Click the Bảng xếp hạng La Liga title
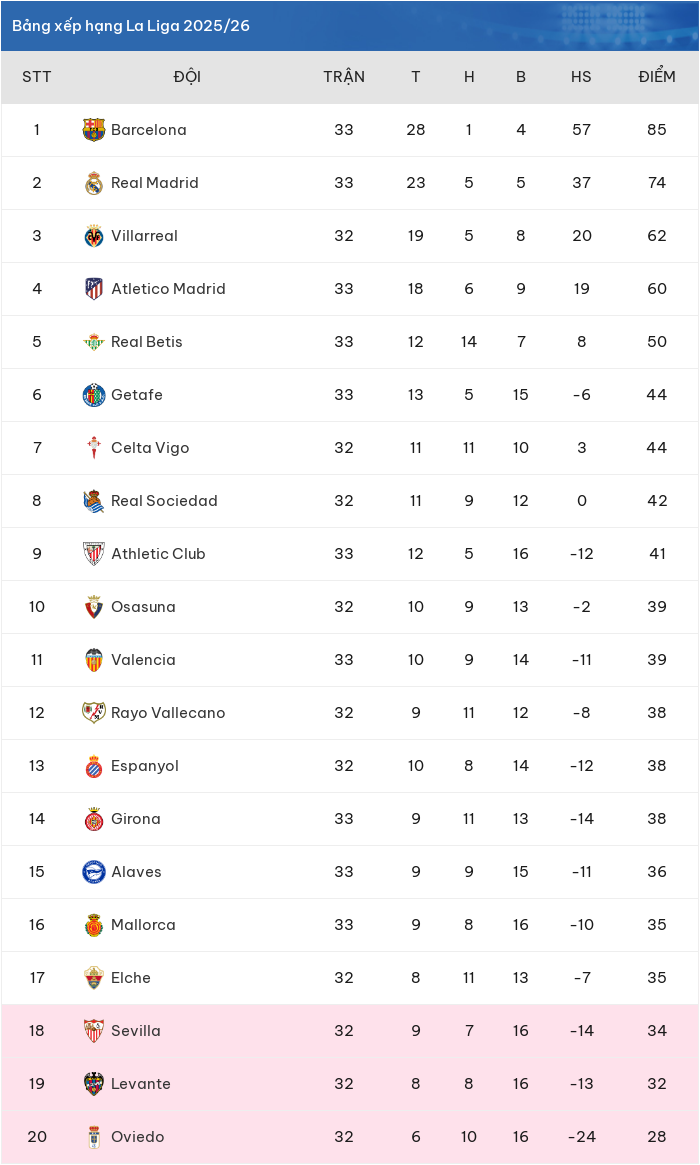 pos(131,26)
